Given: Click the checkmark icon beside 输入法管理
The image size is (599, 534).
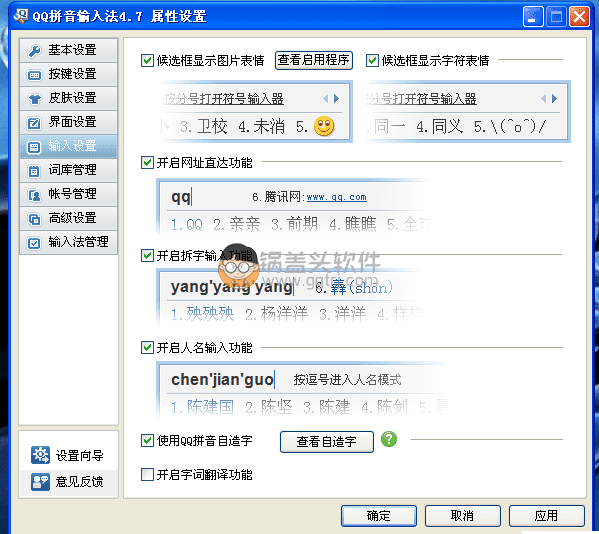Looking at the screenshot, I should [x=34, y=243].
